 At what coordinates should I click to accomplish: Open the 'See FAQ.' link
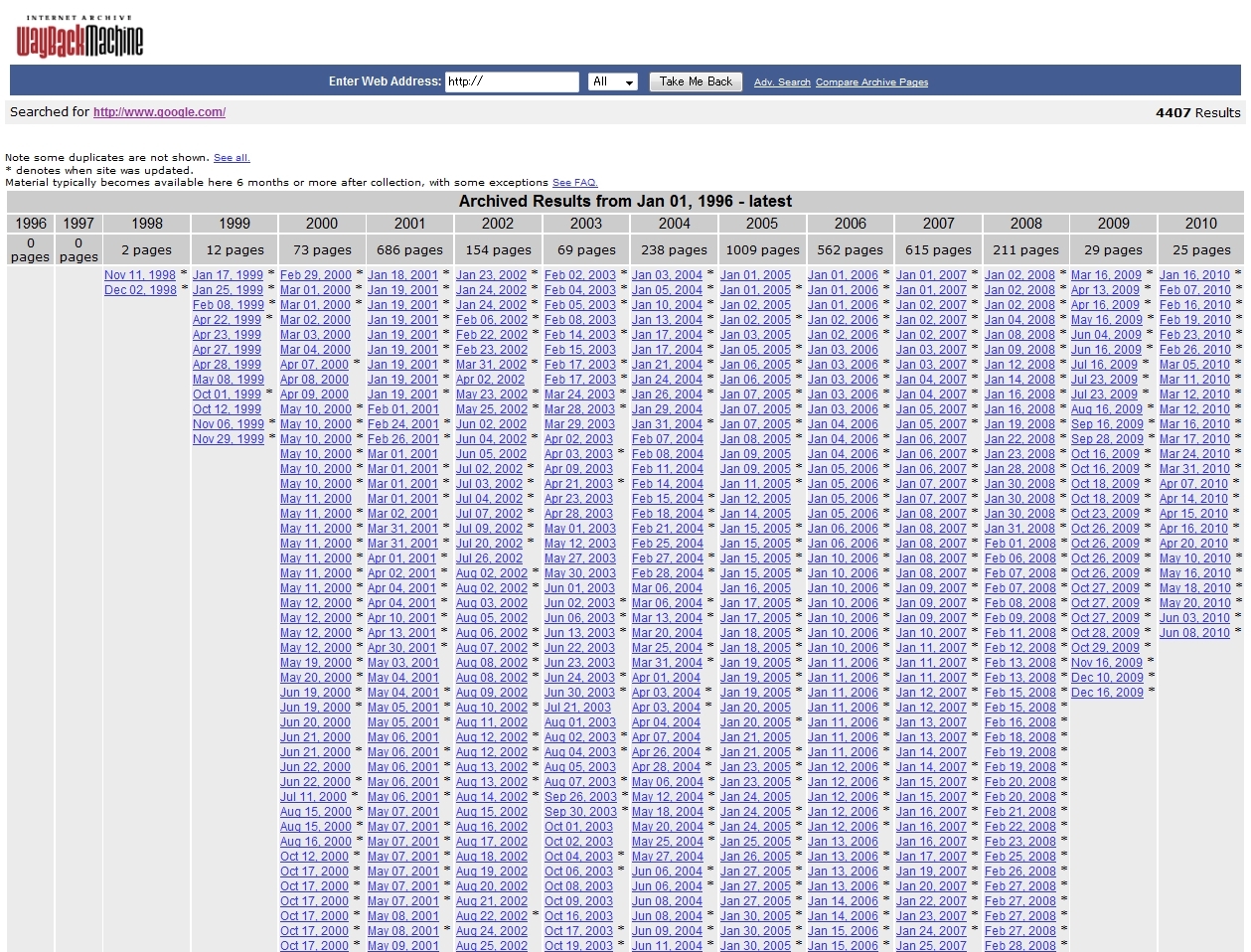click(574, 182)
